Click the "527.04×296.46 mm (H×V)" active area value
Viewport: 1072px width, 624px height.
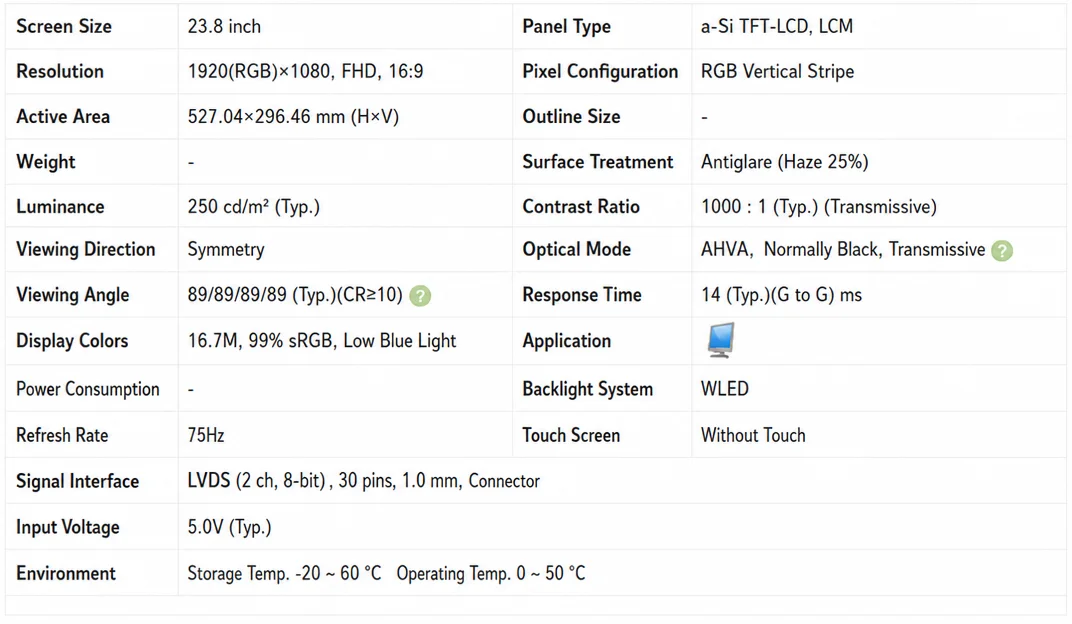tap(293, 117)
